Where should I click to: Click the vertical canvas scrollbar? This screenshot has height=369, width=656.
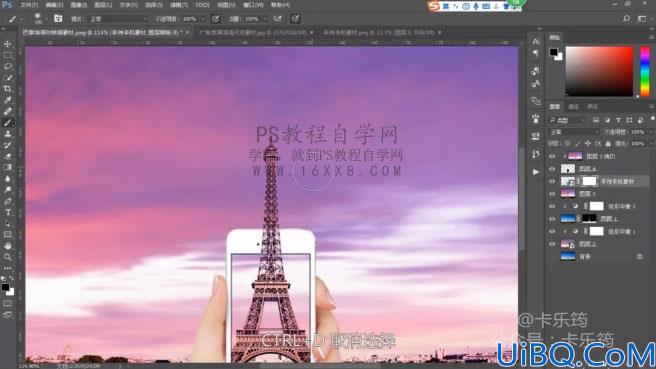522,199
